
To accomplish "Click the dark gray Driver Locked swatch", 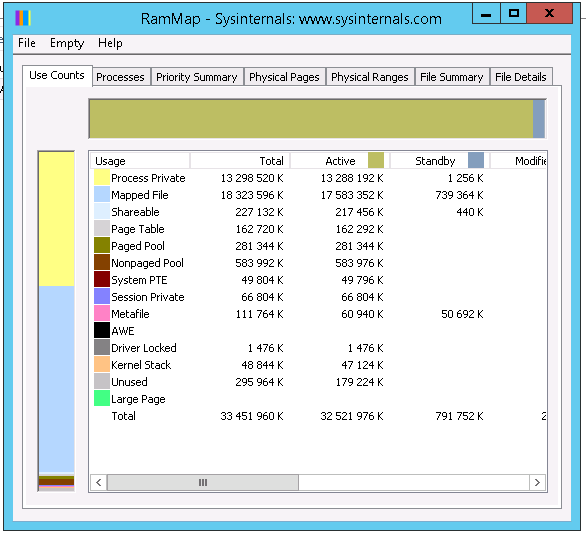I will pos(102,348).
